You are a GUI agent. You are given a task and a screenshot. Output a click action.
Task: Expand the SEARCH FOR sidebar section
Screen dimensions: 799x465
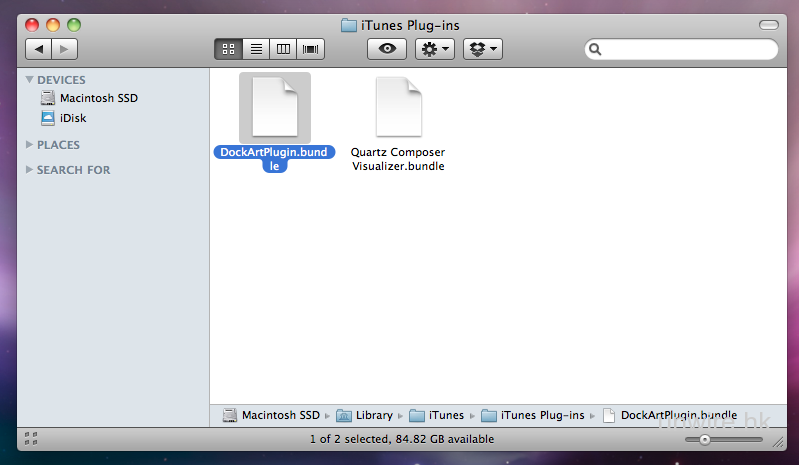30,170
